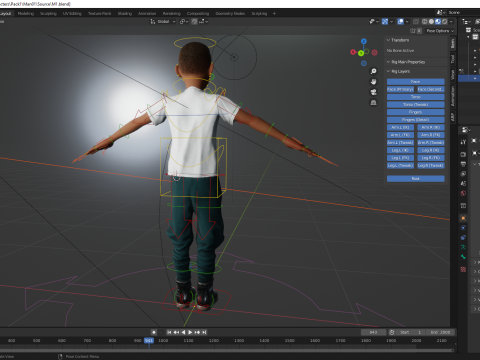This screenshot has width=480, height=360.
Task: Click the End frame field
Action: tap(440, 332)
